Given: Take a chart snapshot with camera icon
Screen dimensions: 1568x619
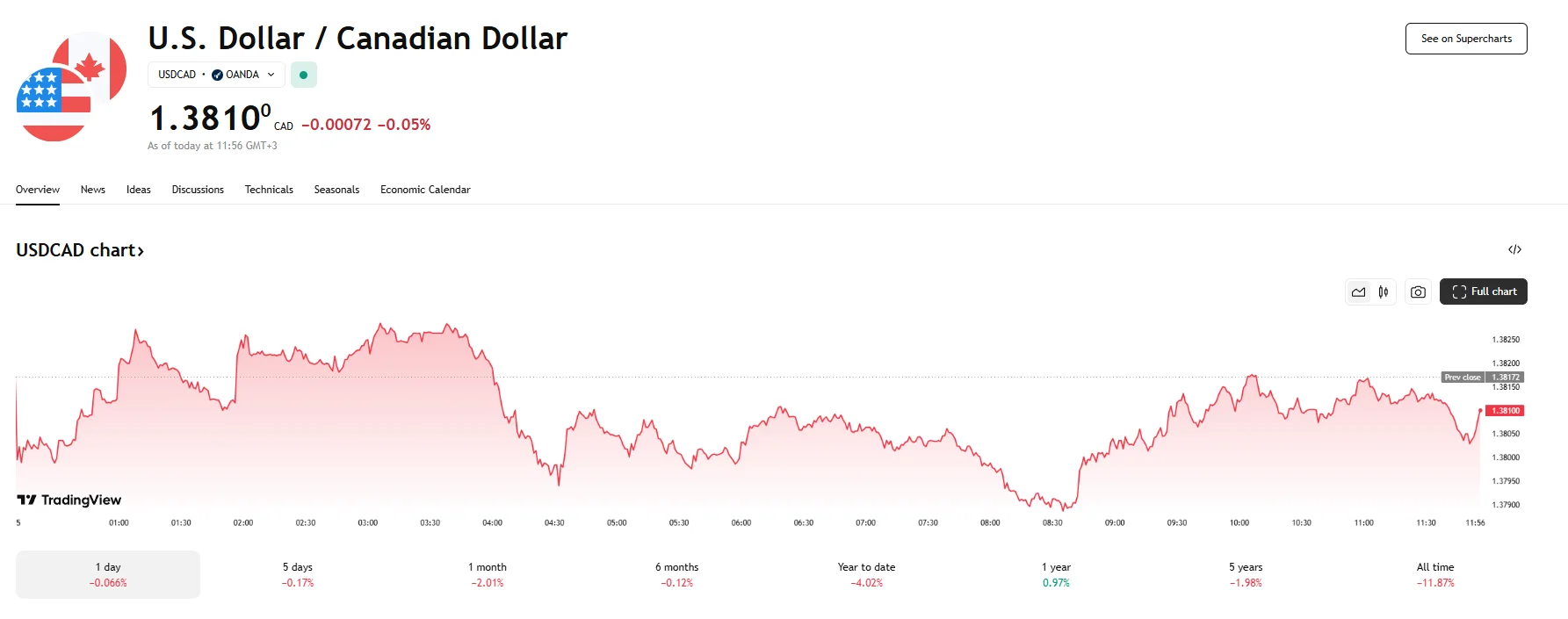Looking at the screenshot, I should [x=1418, y=292].
